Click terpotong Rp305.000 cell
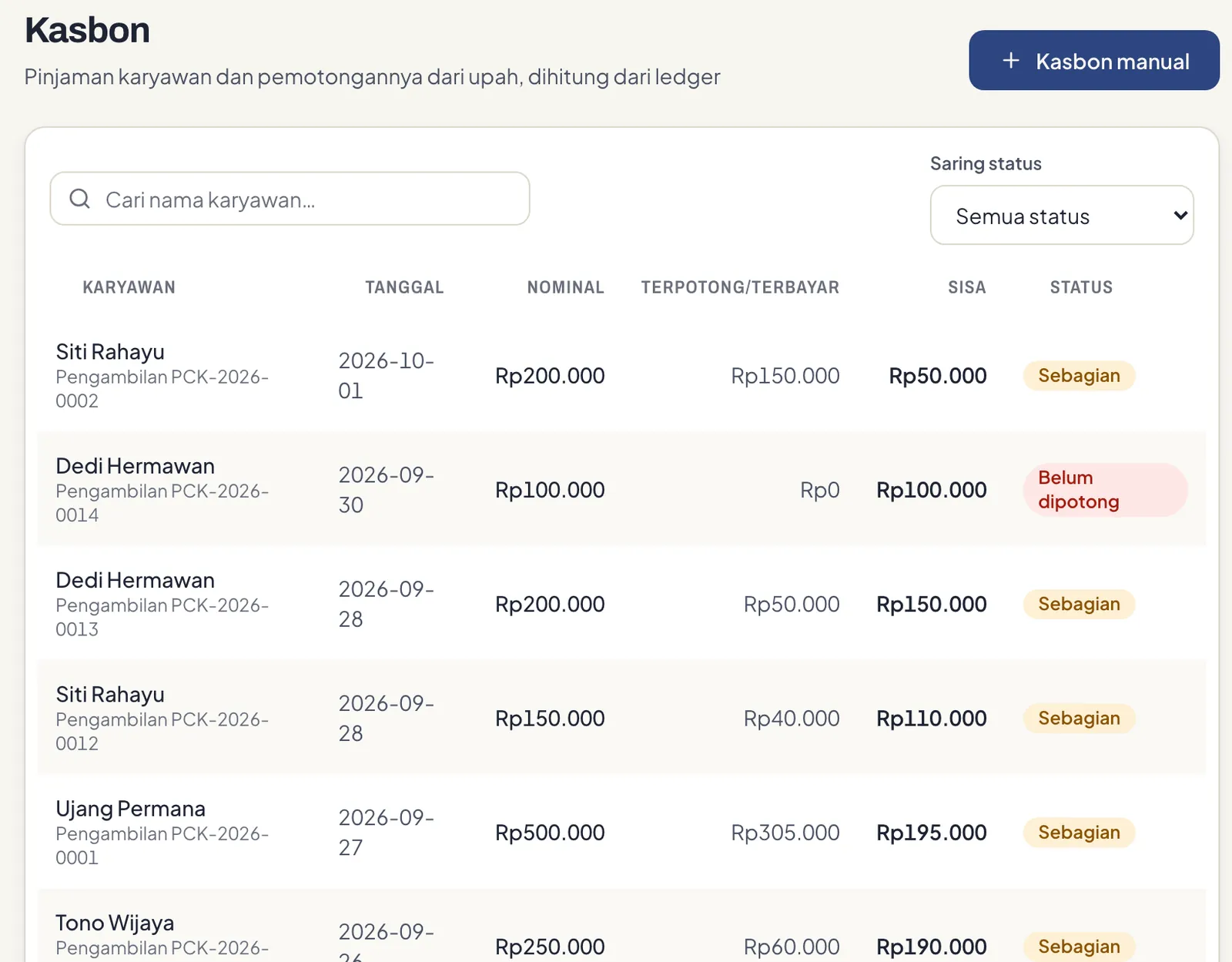 pyautogui.click(x=785, y=832)
